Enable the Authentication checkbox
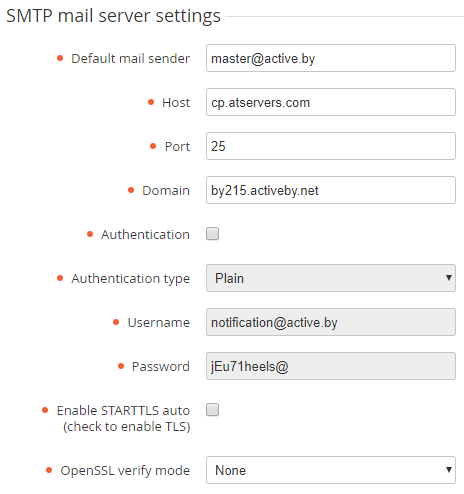 (212, 234)
